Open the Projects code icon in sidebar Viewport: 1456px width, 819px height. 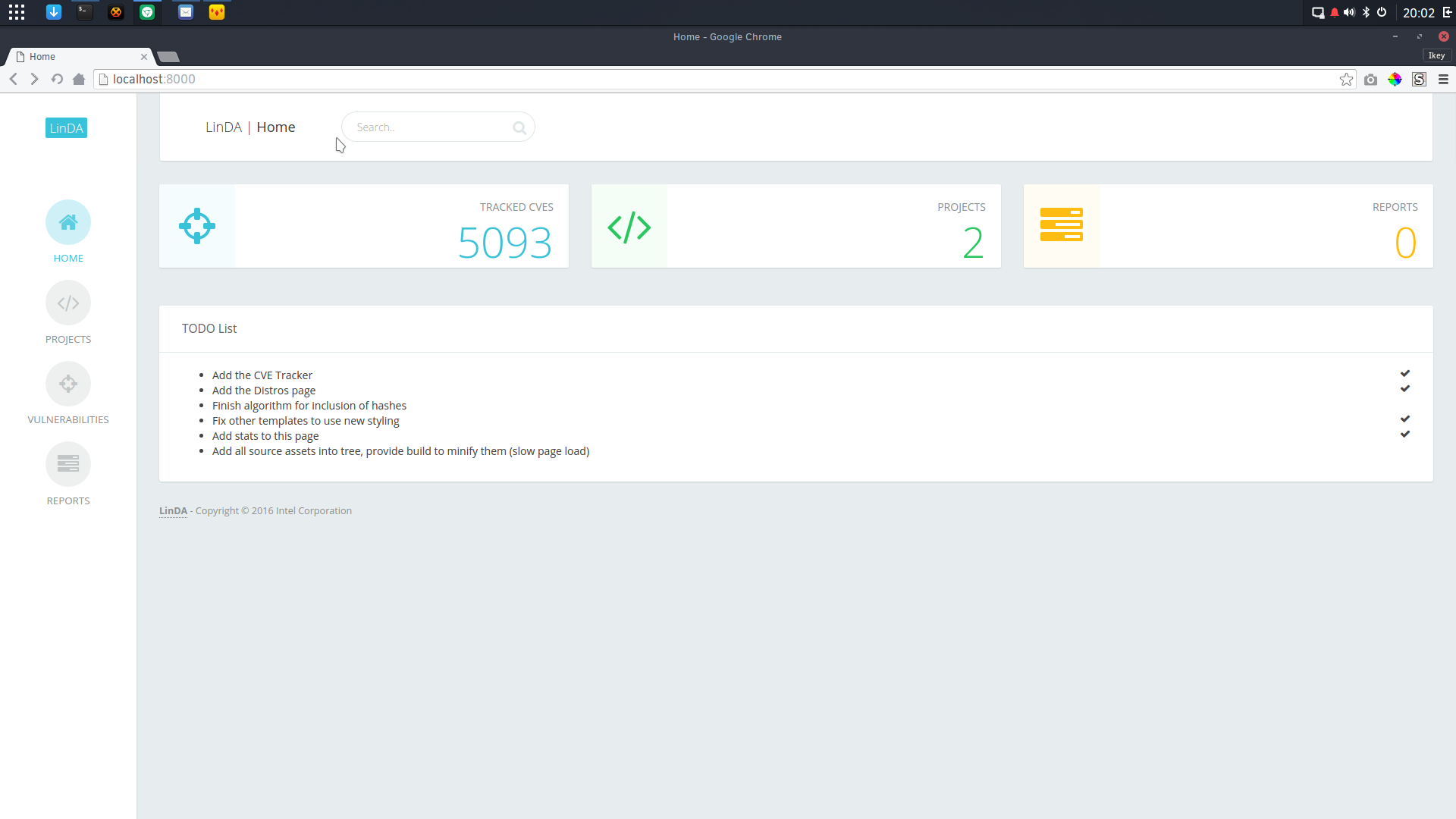[x=68, y=303]
